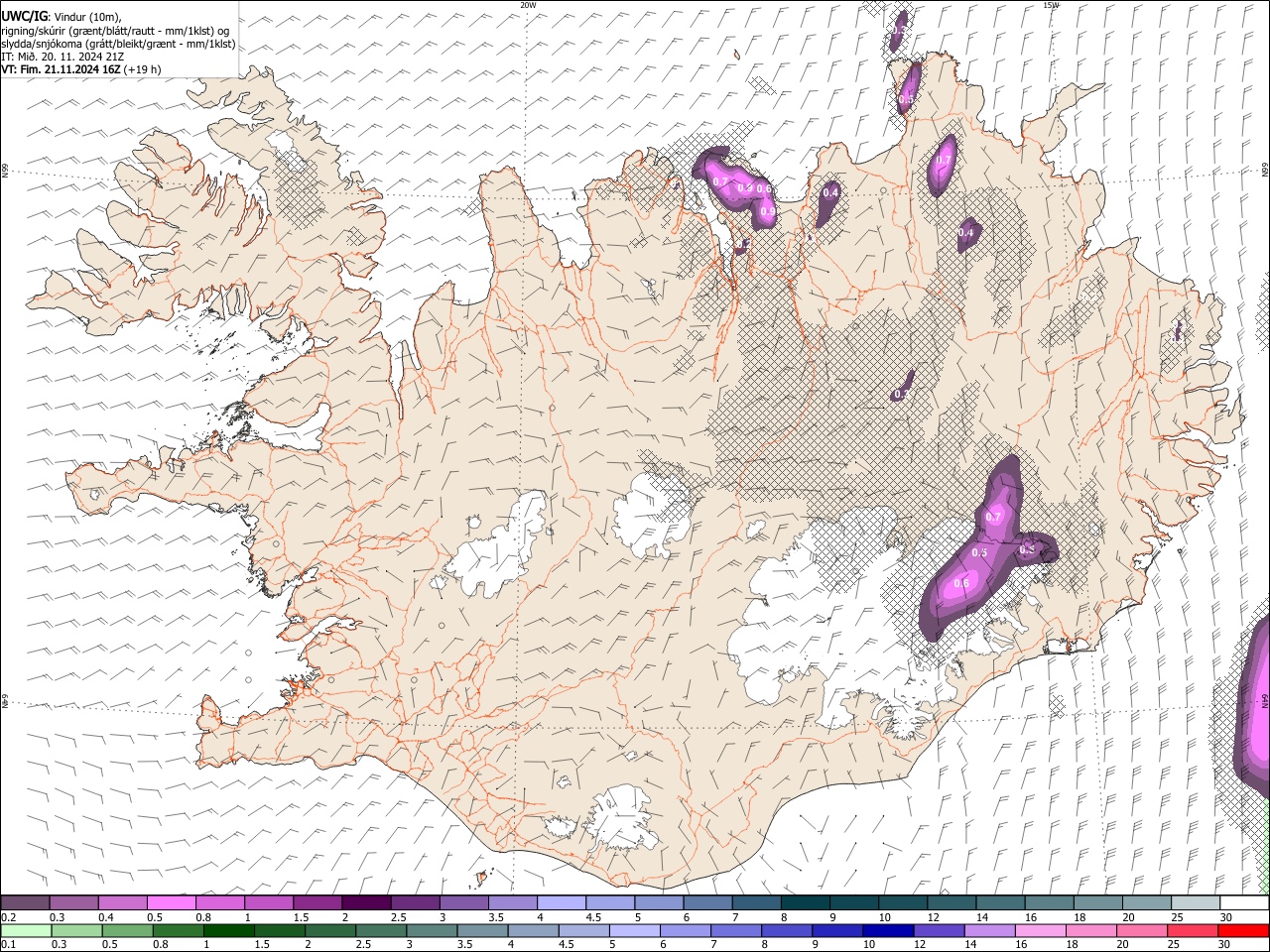Pick the bright red 30 rain scale swatch
The width and height of the screenshot is (1270, 952).
1243,930
